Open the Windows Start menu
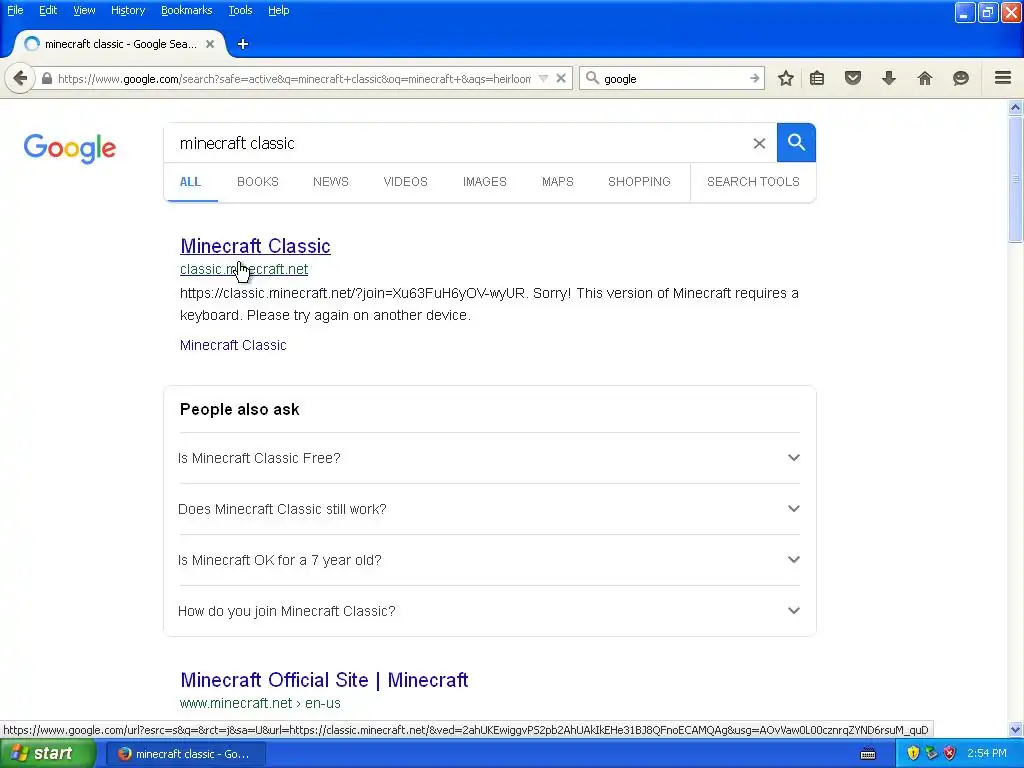Image resolution: width=1024 pixels, height=768 pixels. pos(48,753)
